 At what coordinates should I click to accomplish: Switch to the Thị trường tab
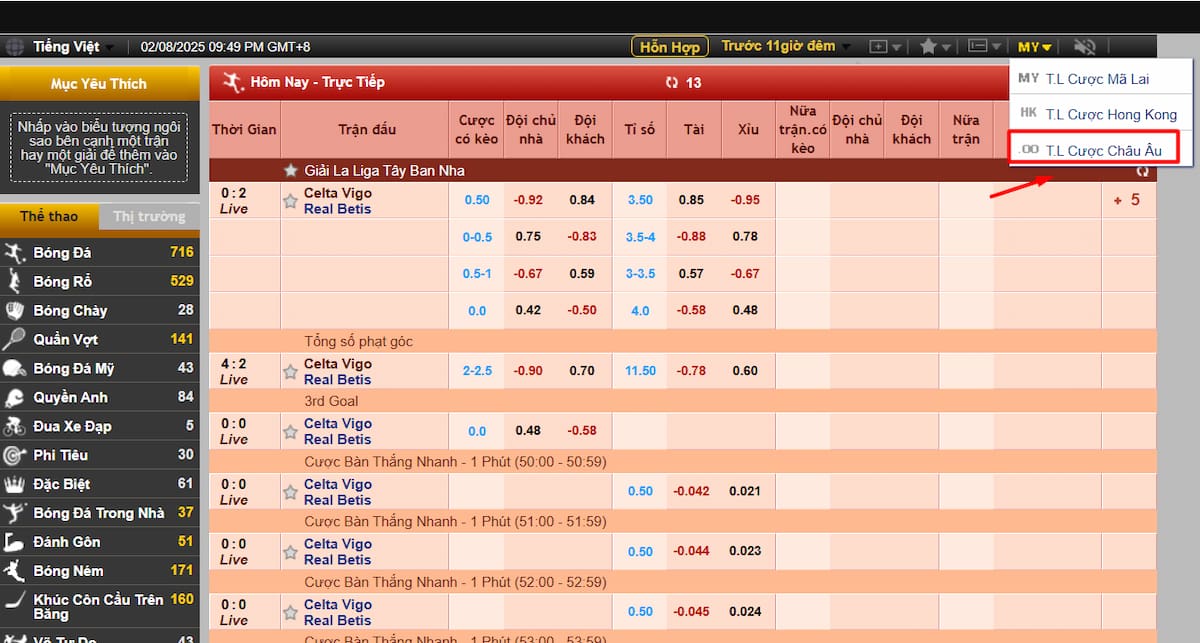pyautogui.click(x=149, y=216)
